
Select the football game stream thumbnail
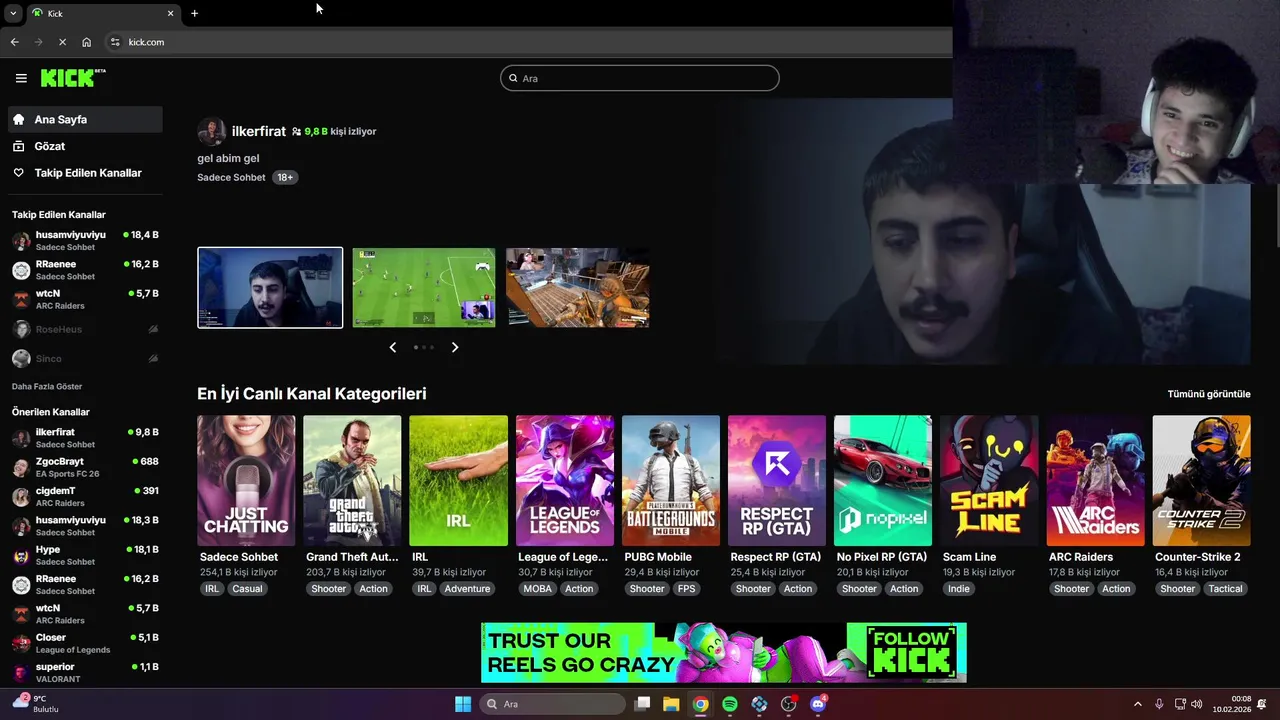[424, 288]
